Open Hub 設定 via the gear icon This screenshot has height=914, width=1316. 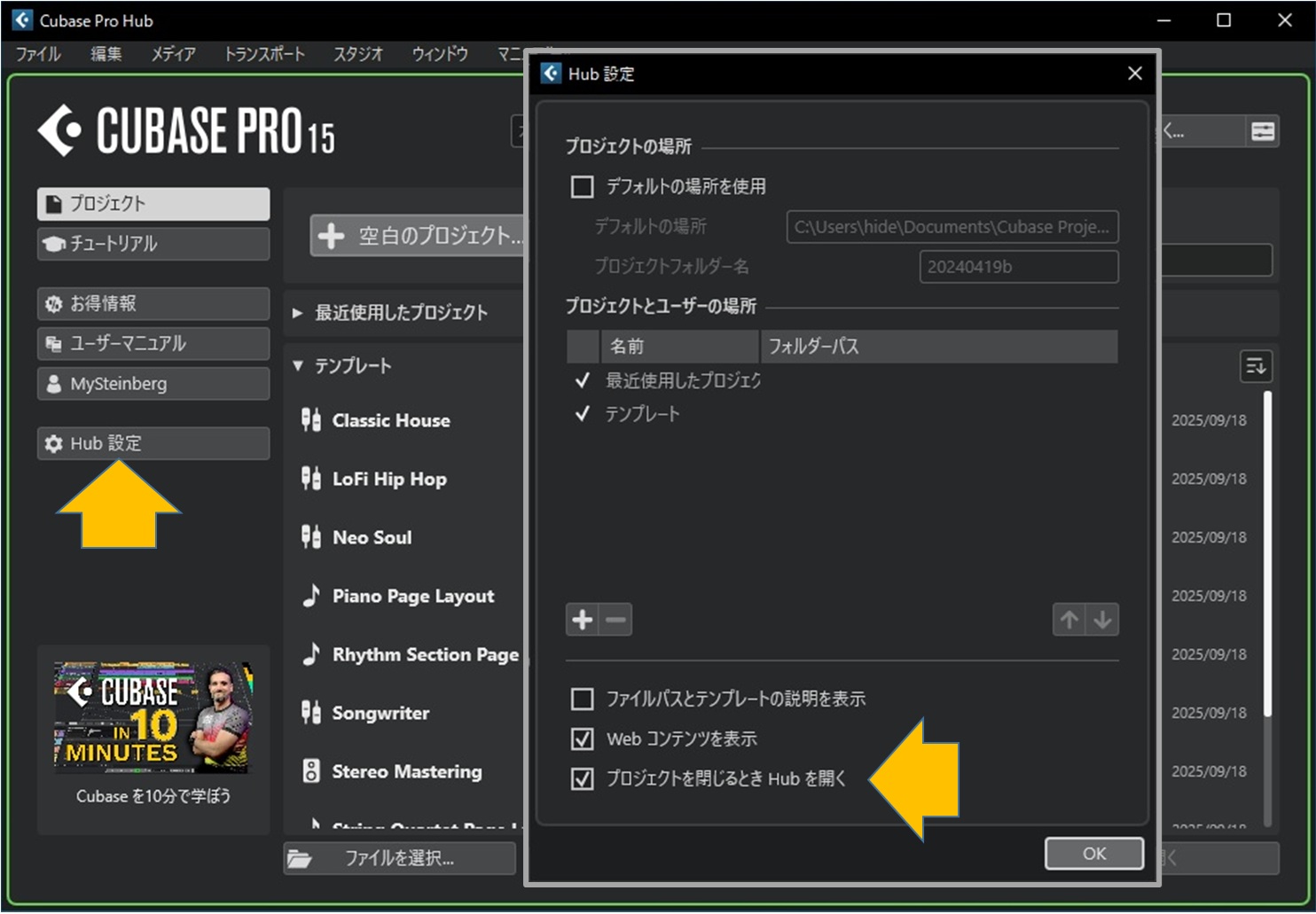(53, 443)
